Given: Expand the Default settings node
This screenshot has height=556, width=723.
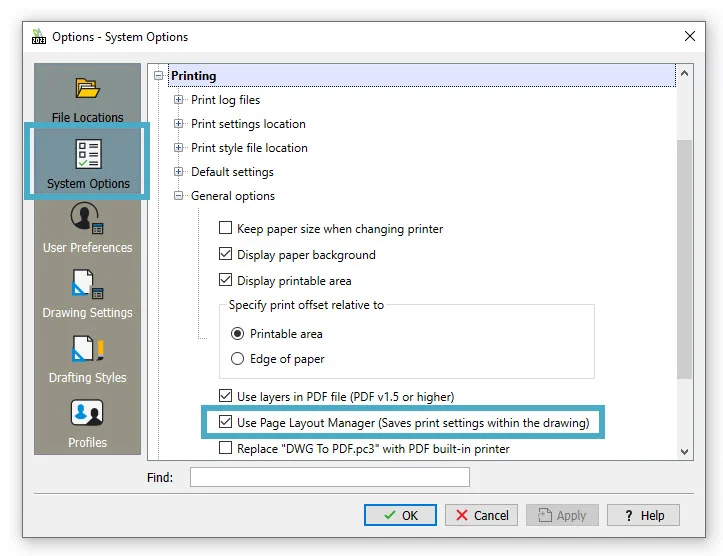Looking at the screenshot, I should pos(179,172).
